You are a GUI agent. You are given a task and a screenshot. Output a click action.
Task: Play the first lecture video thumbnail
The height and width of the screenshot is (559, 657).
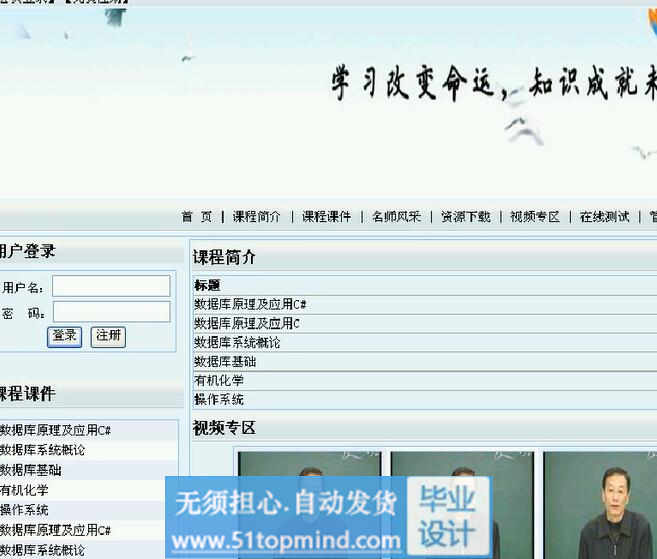(310, 505)
